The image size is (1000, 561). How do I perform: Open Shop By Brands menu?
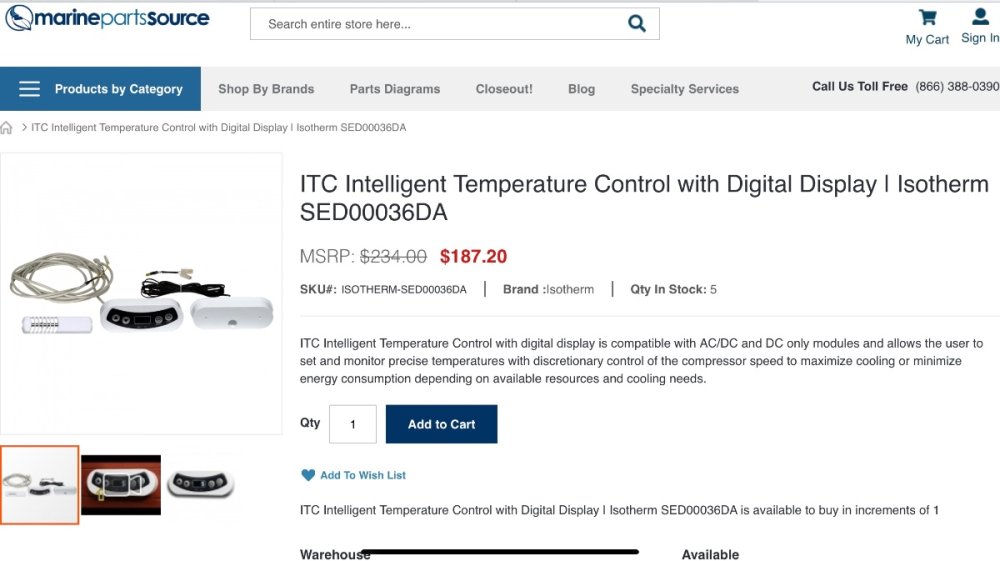point(266,89)
